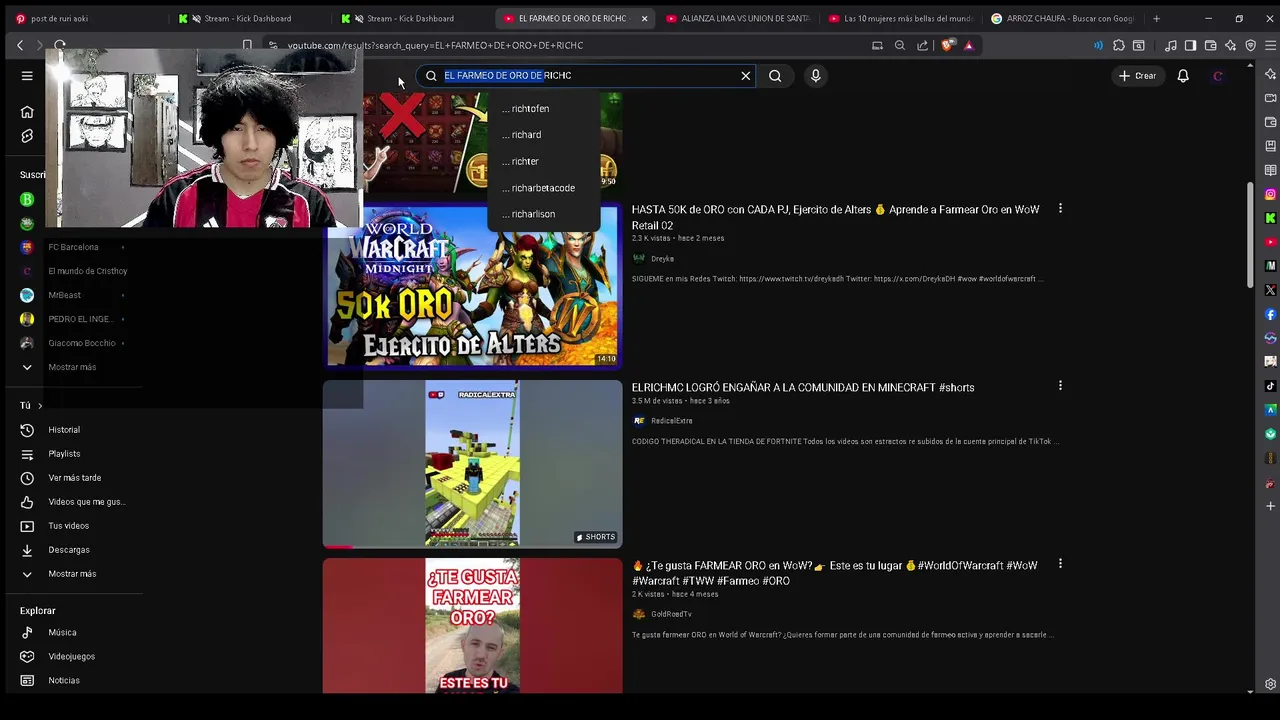Open Historial in the sidebar

click(64, 430)
